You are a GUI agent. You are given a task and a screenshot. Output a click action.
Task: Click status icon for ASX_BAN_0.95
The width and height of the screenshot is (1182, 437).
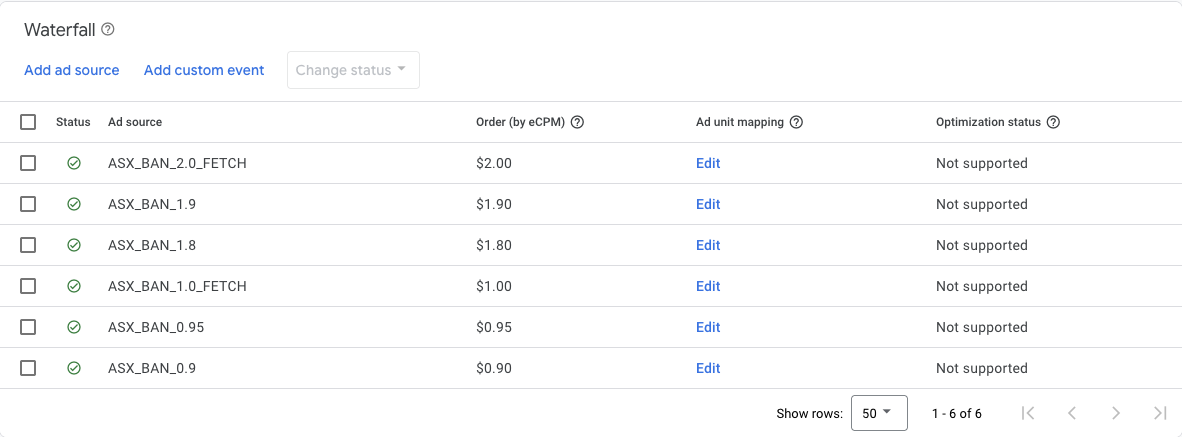[74, 327]
